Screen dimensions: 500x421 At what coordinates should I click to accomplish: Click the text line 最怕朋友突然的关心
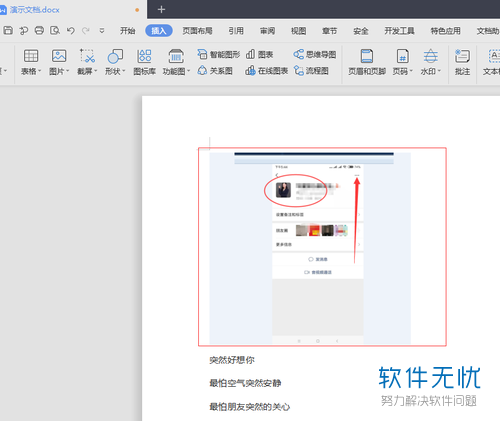coord(249,407)
